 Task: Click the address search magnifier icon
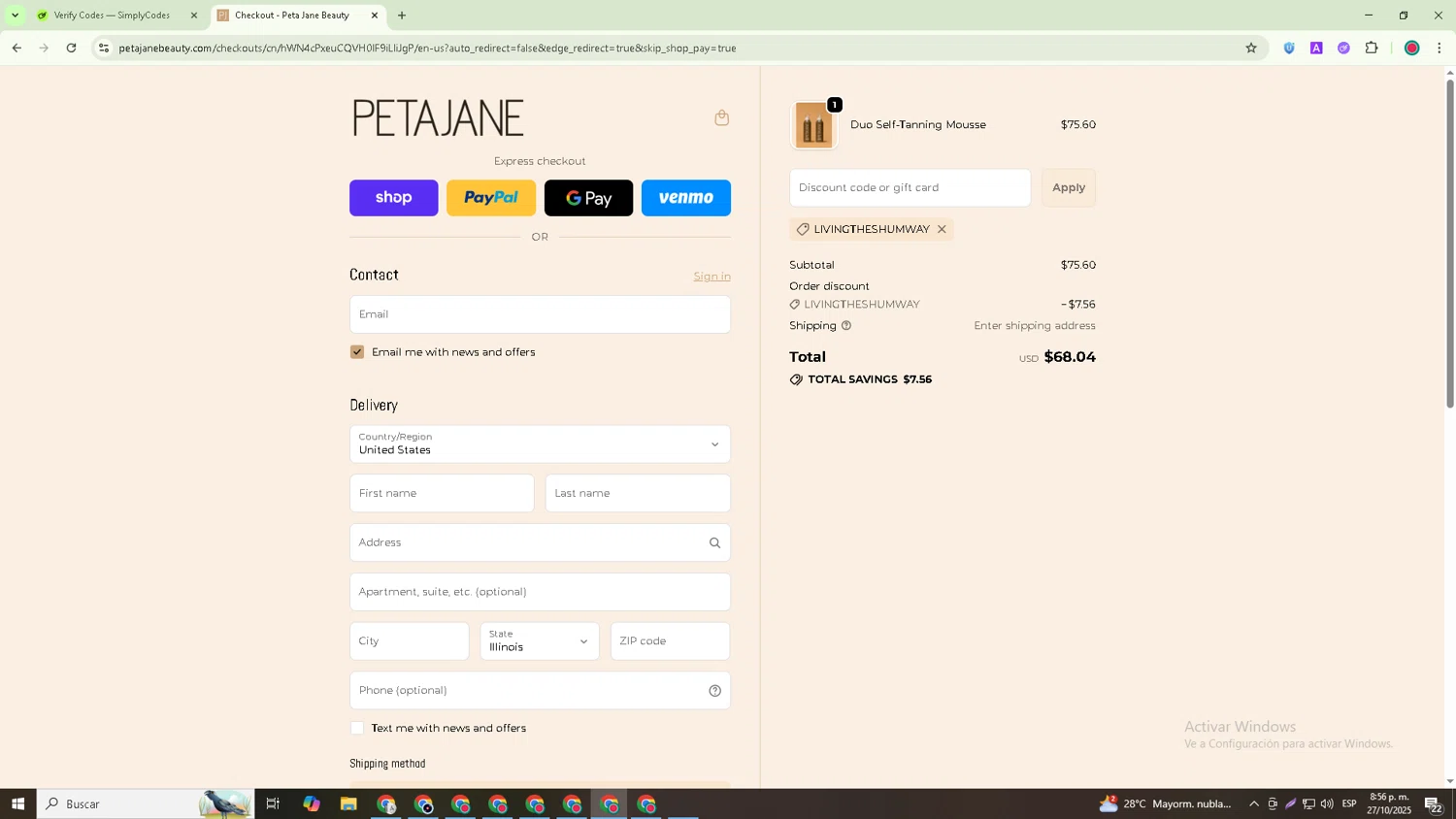(x=714, y=543)
